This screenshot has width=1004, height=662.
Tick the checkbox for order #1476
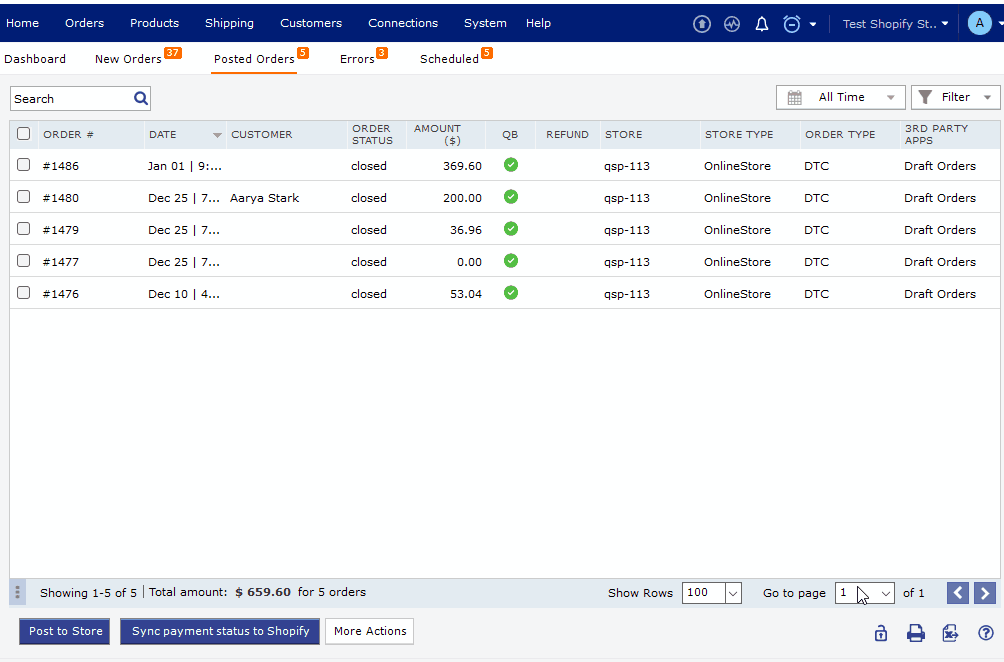coord(23,293)
